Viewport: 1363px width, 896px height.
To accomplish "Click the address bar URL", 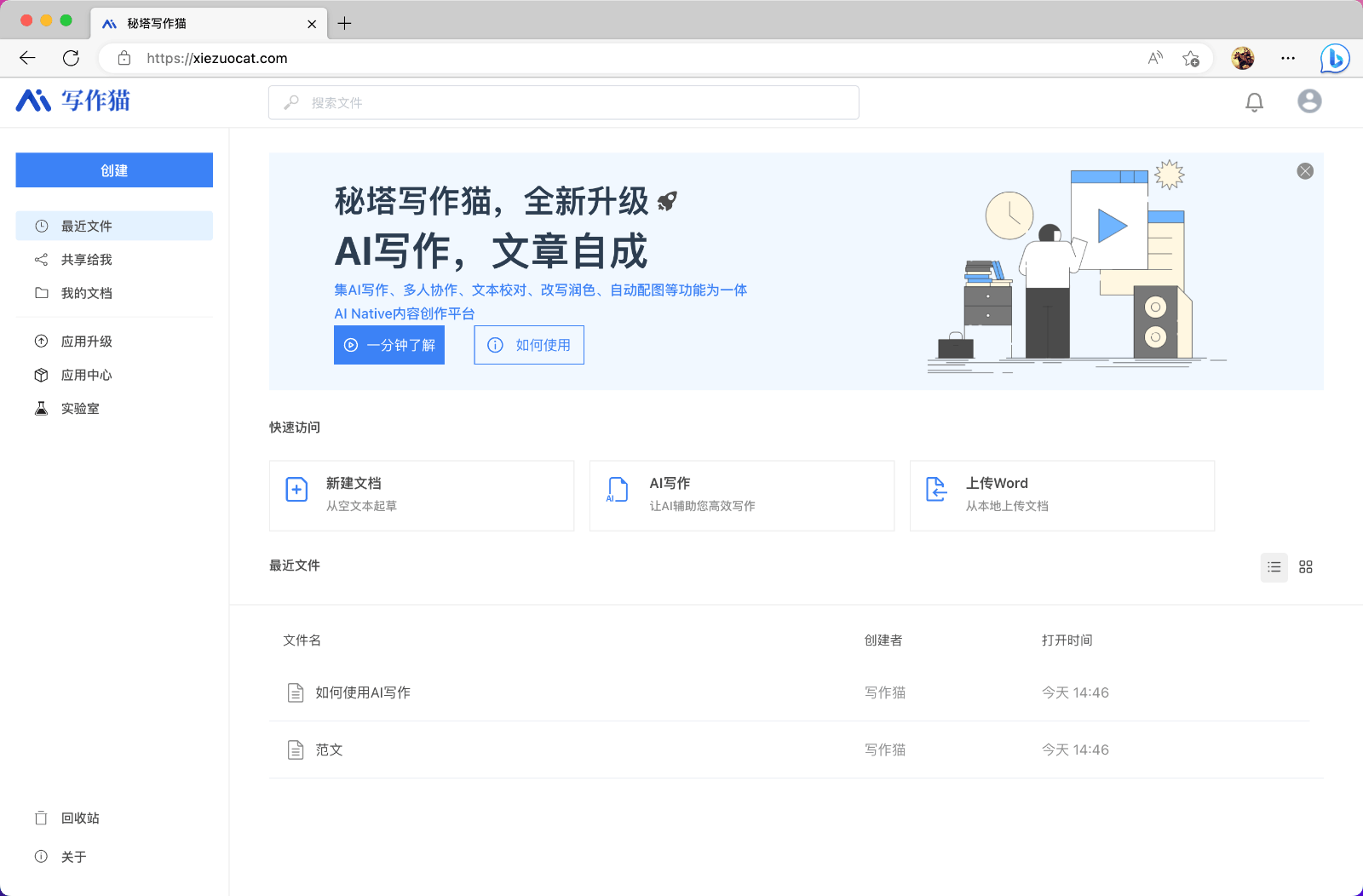I will point(217,58).
